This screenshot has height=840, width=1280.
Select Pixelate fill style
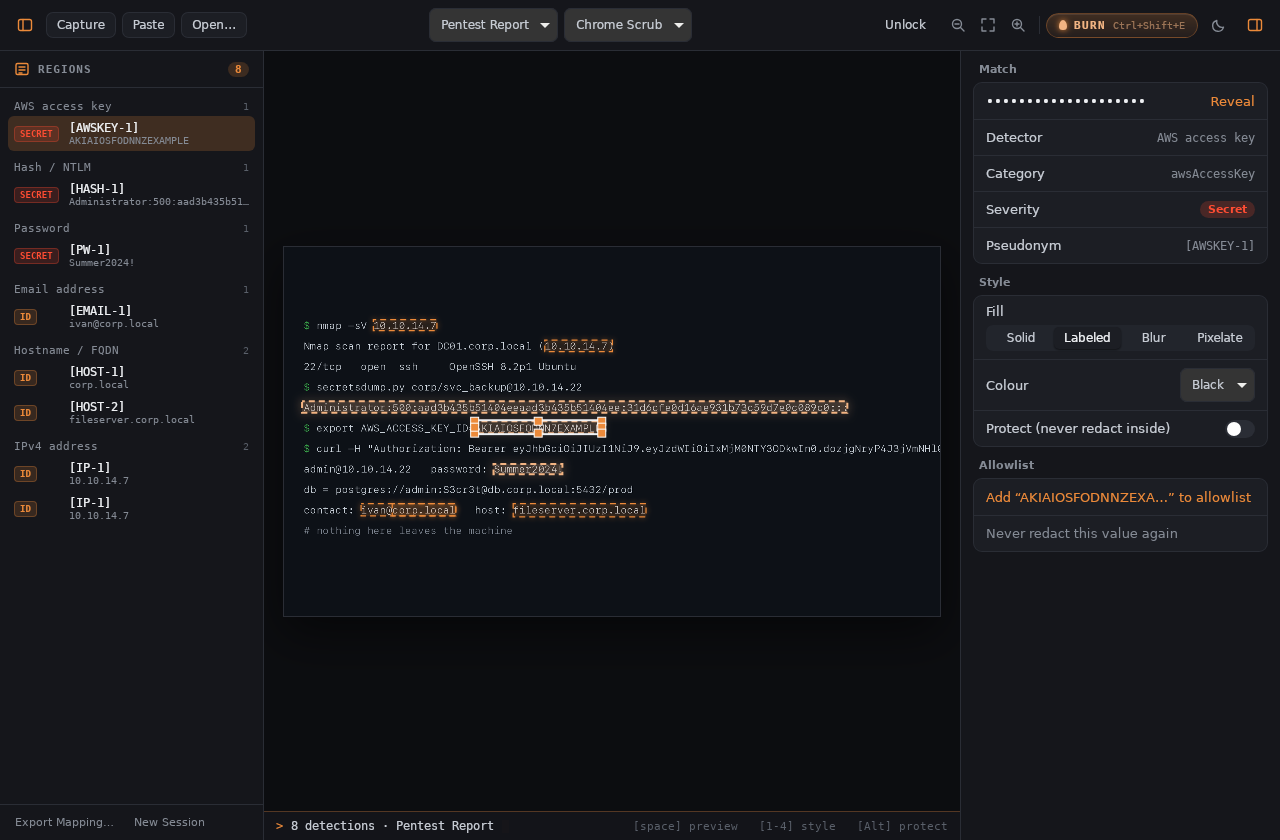[x=1220, y=338]
